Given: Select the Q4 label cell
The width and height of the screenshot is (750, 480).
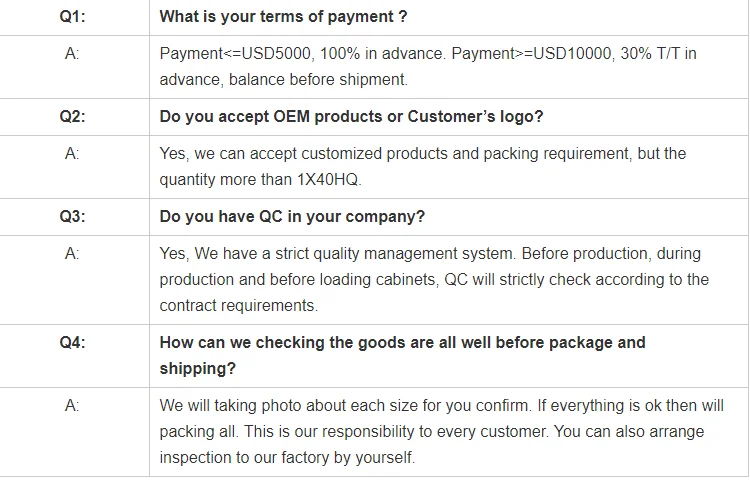Looking at the screenshot, I should (x=72, y=343).
